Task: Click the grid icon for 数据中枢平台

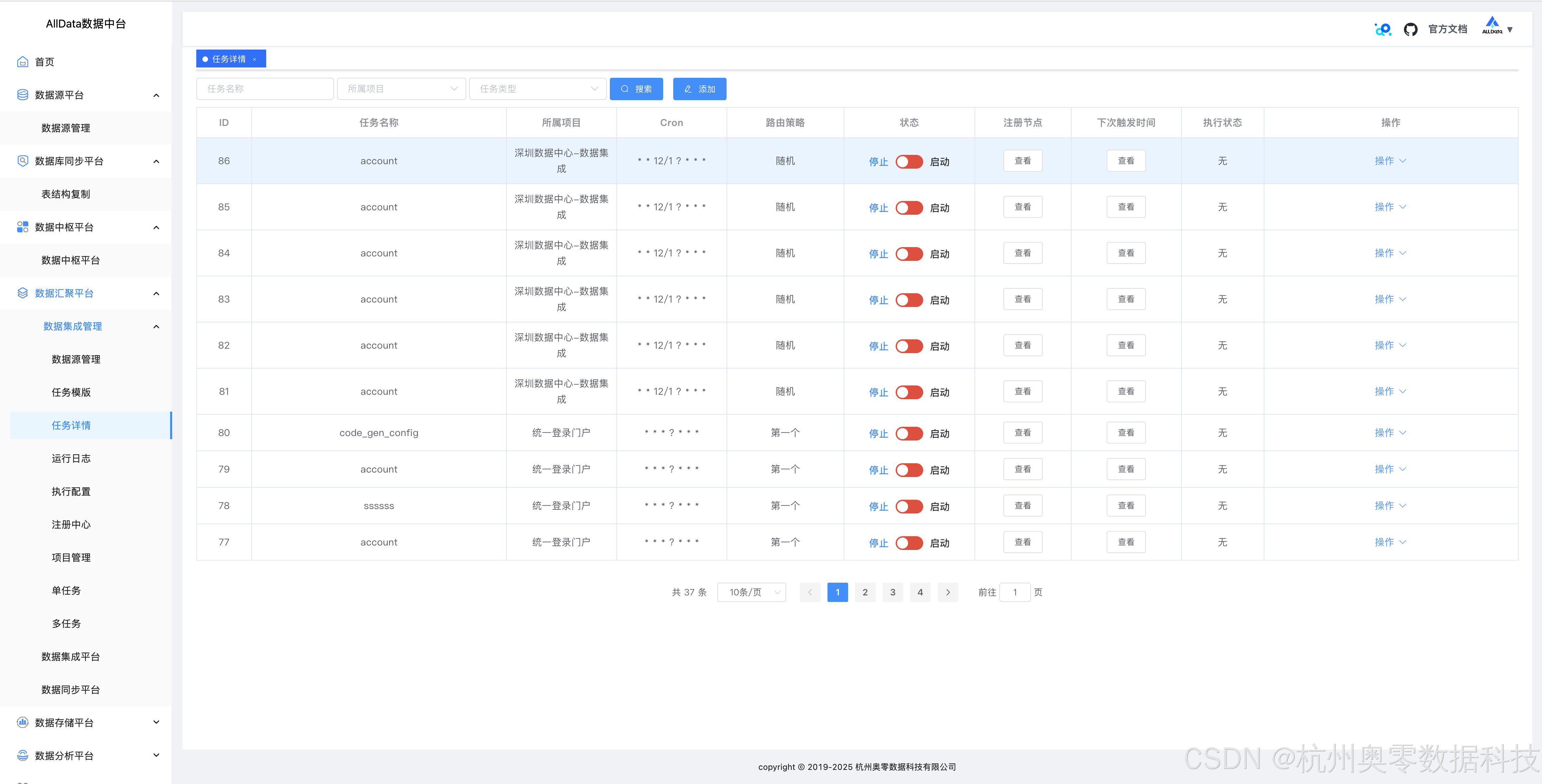Action: (x=23, y=227)
